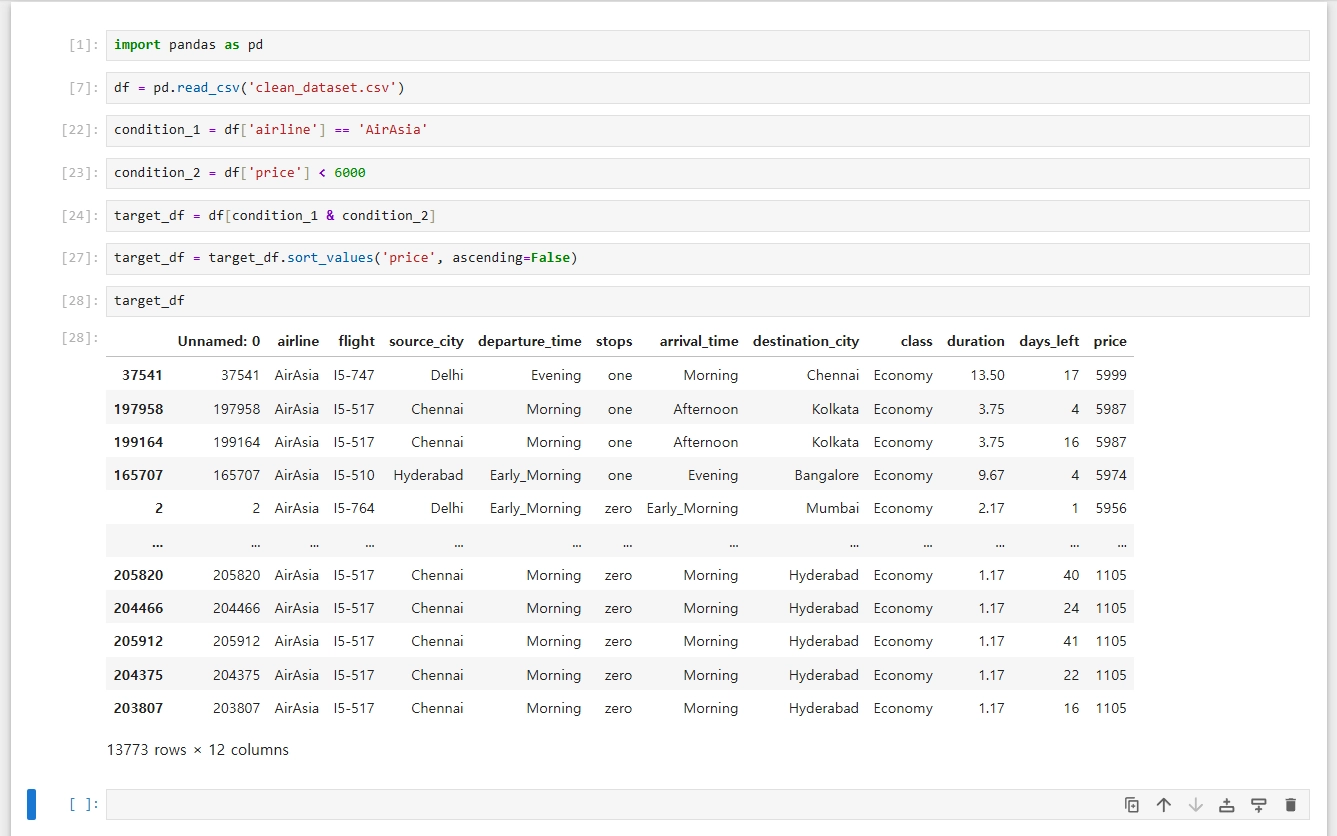1337x836 pixels.
Task: Click the 'airline' column header
Action: 298,341
